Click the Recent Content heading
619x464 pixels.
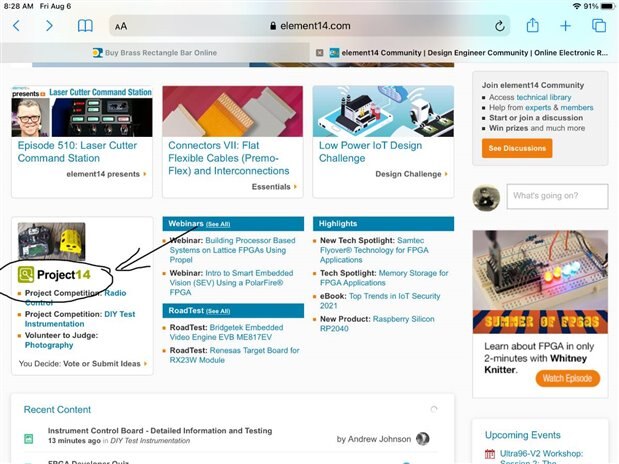(57, 410)
